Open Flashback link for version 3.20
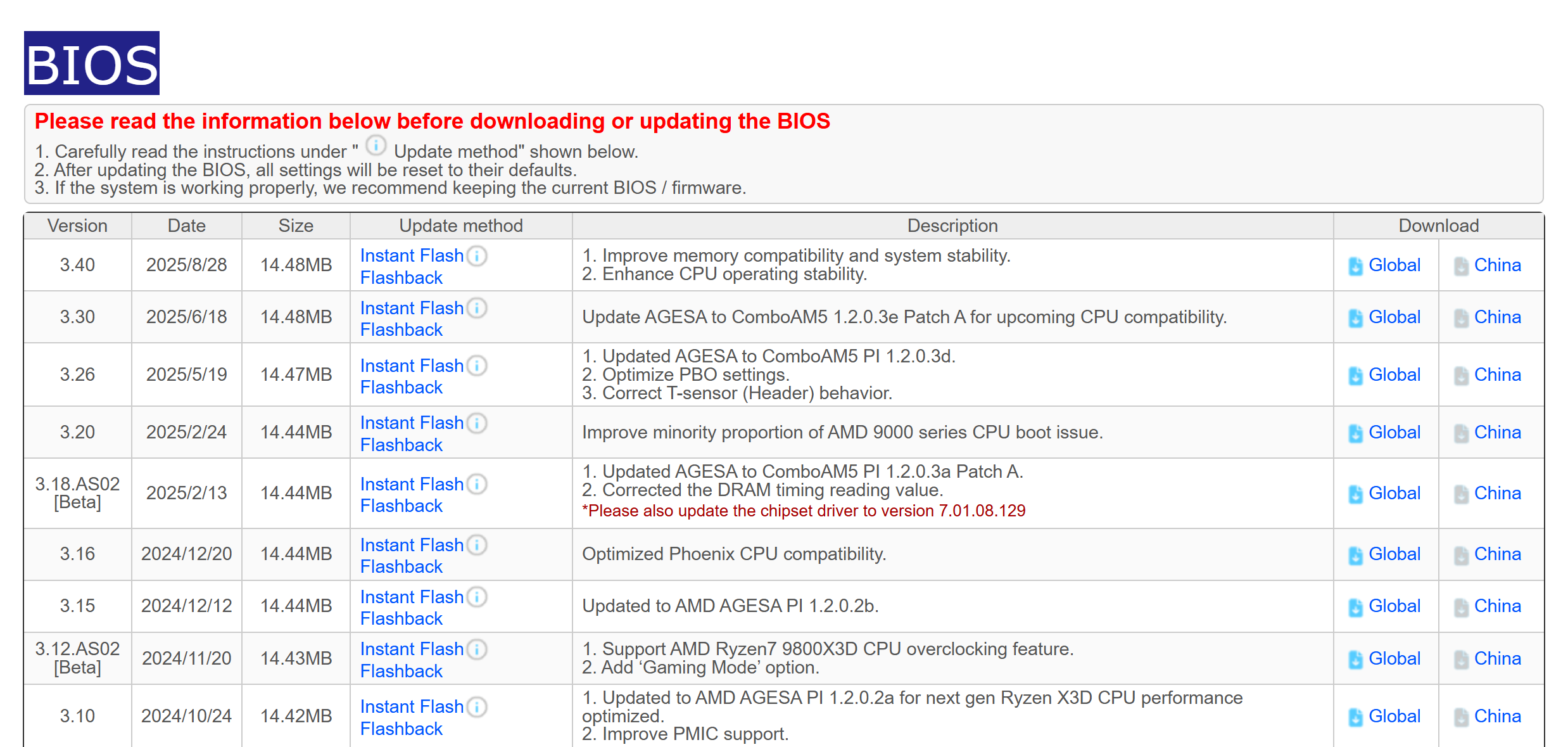The height and width of the screenshot is (747, 1568). [x=401, y=445]
